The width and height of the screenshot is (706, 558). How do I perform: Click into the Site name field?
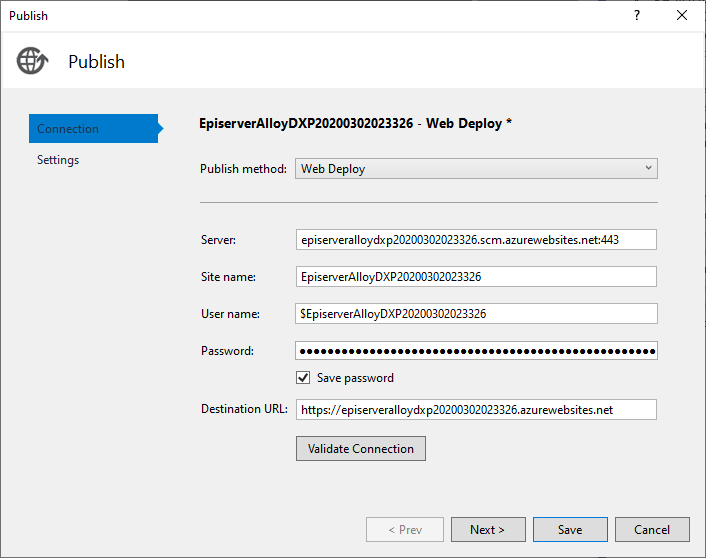[476, 277]
